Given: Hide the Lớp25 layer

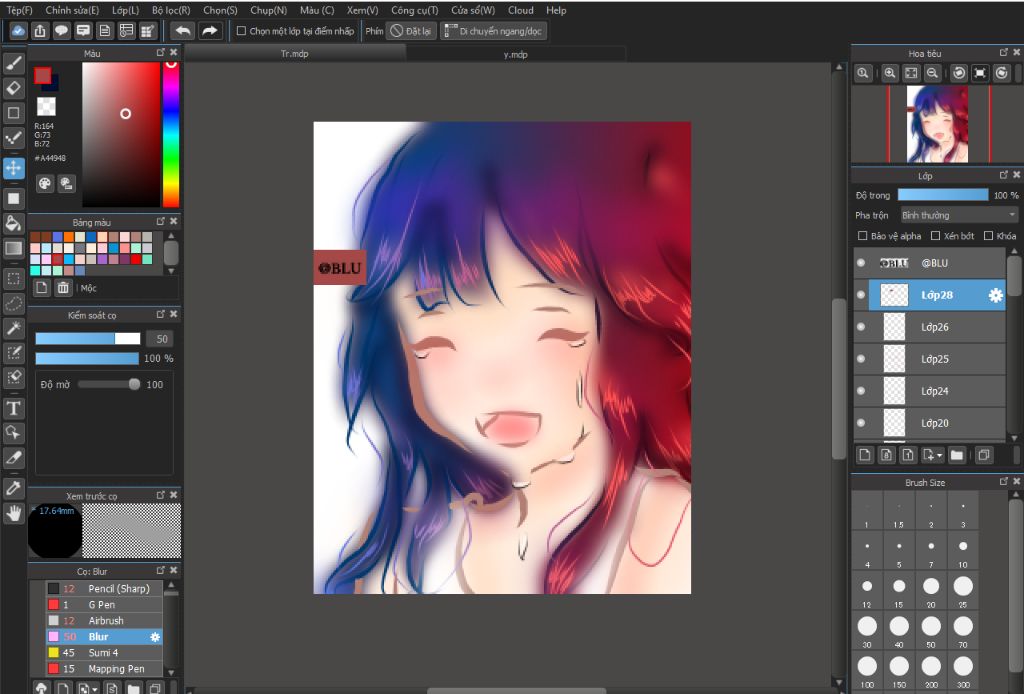Looking at the screenshot, I should tap(861, 358).
